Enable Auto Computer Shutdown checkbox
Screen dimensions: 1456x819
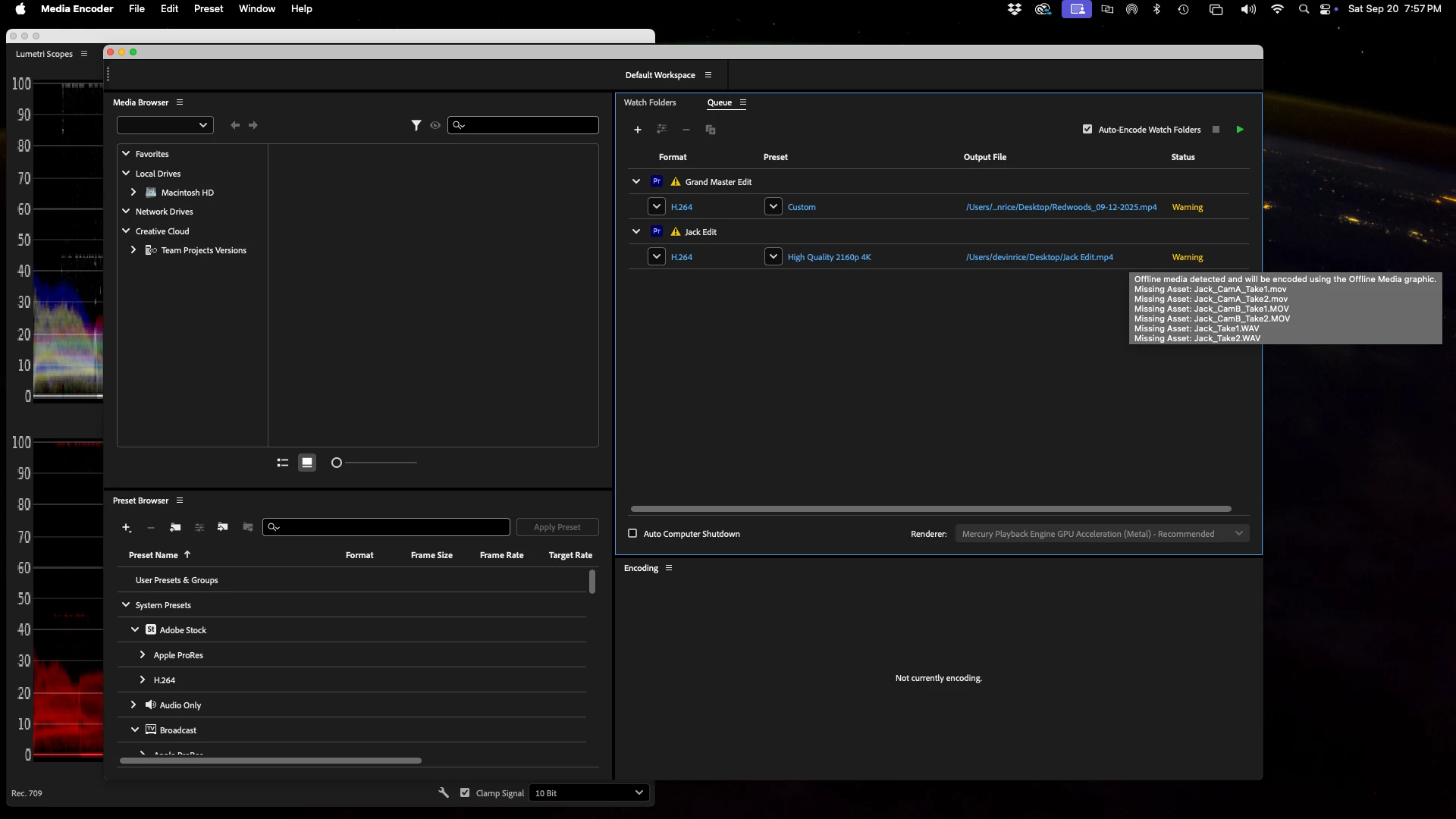click(x=632, y=533)
